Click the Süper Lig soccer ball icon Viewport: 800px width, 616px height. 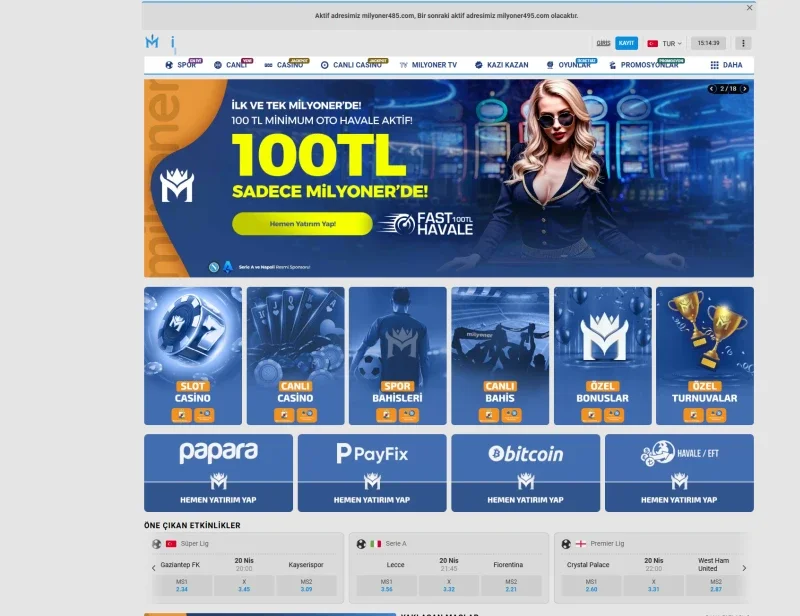coord(157,544)
